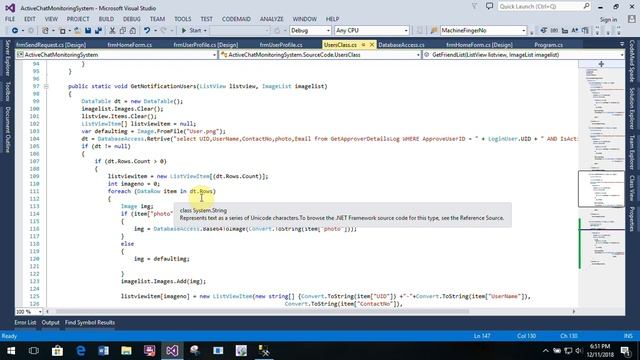Screen dimensions: 640x360
Task: Click the notifications filter flag icon
Action: pyautogui.click(x=475, y=7)
